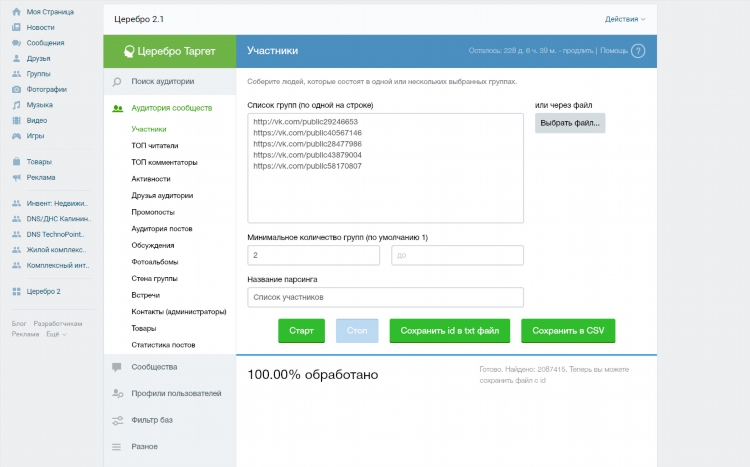The width and height of the screenshot is (750, 467).
Task: Expand the Сообщества section
Action: point(170,367)
